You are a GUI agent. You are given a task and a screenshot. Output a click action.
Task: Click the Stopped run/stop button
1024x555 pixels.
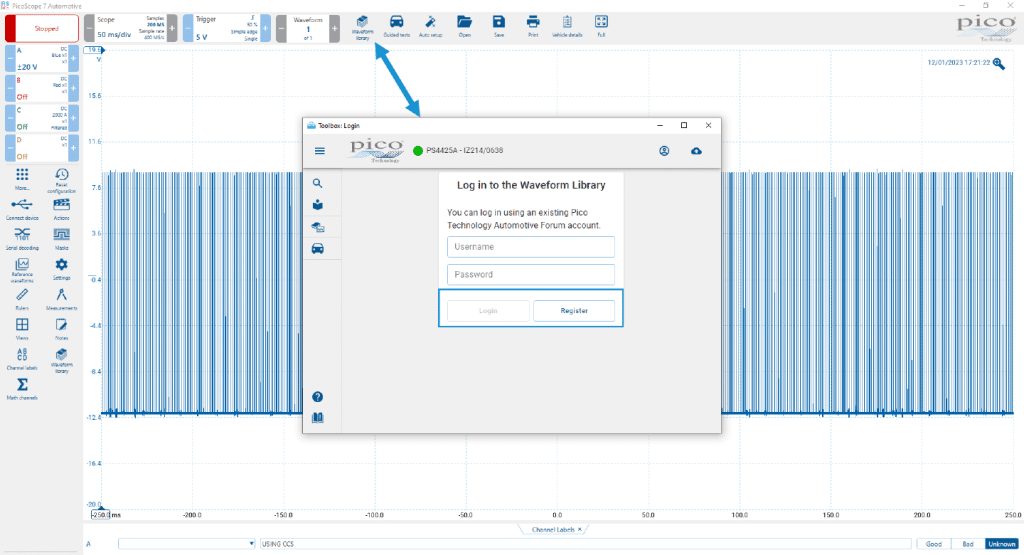coord(42,28)
